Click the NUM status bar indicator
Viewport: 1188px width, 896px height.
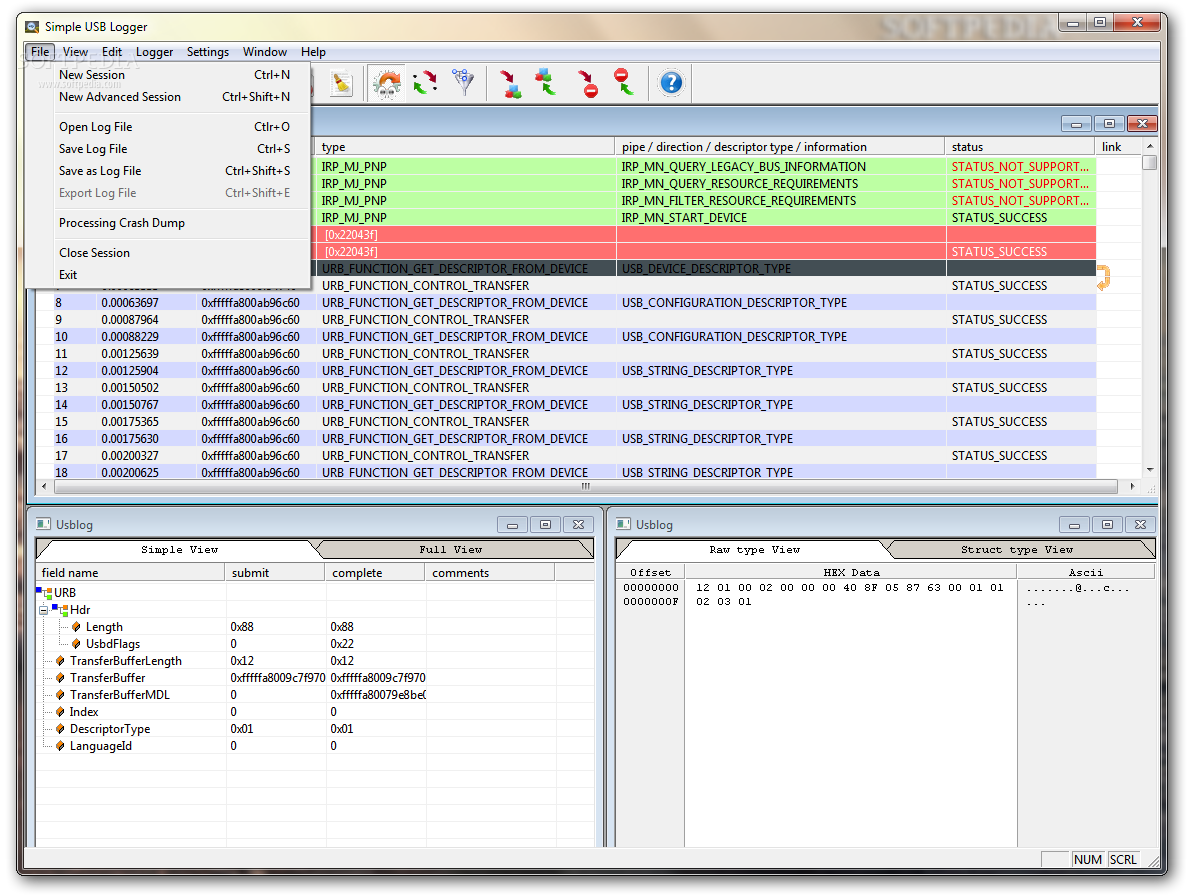[x=1087, y=859]
